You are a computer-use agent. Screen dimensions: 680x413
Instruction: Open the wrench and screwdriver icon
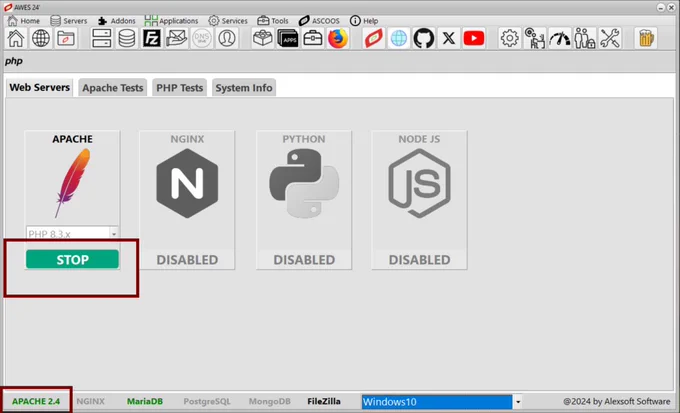pos(610,38)
